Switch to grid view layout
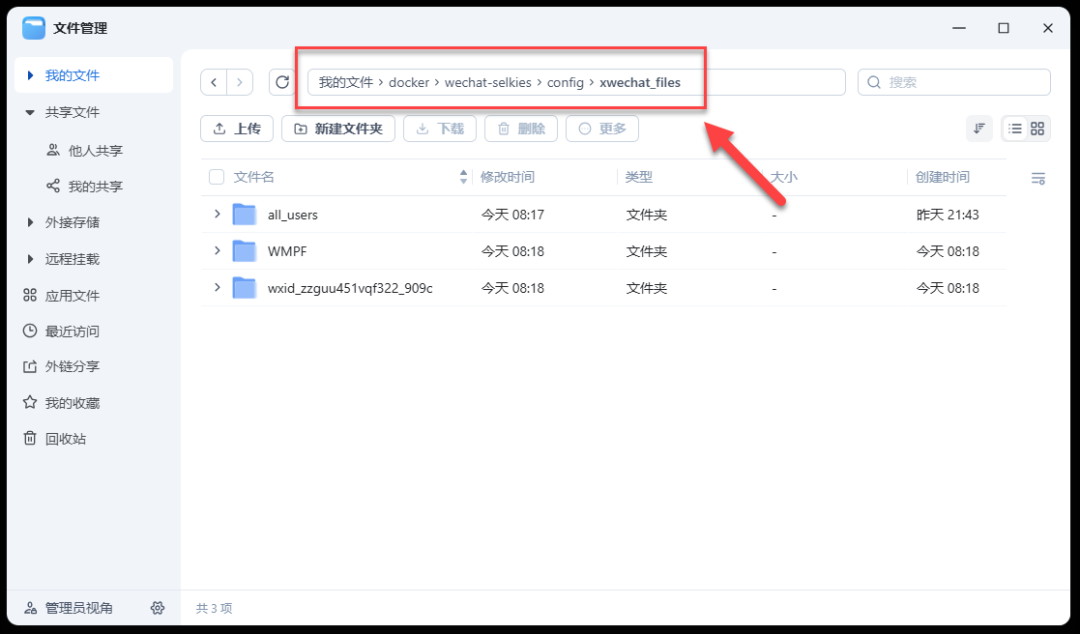Viewport: 1080px width, 634px height. coord(1036,128)
